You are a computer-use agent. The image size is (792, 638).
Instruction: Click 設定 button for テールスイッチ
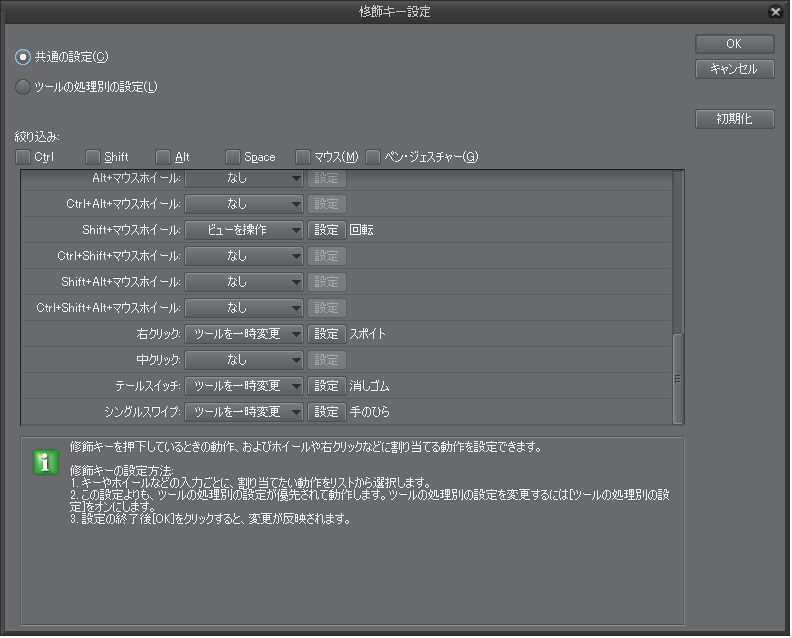pos(326,386)
